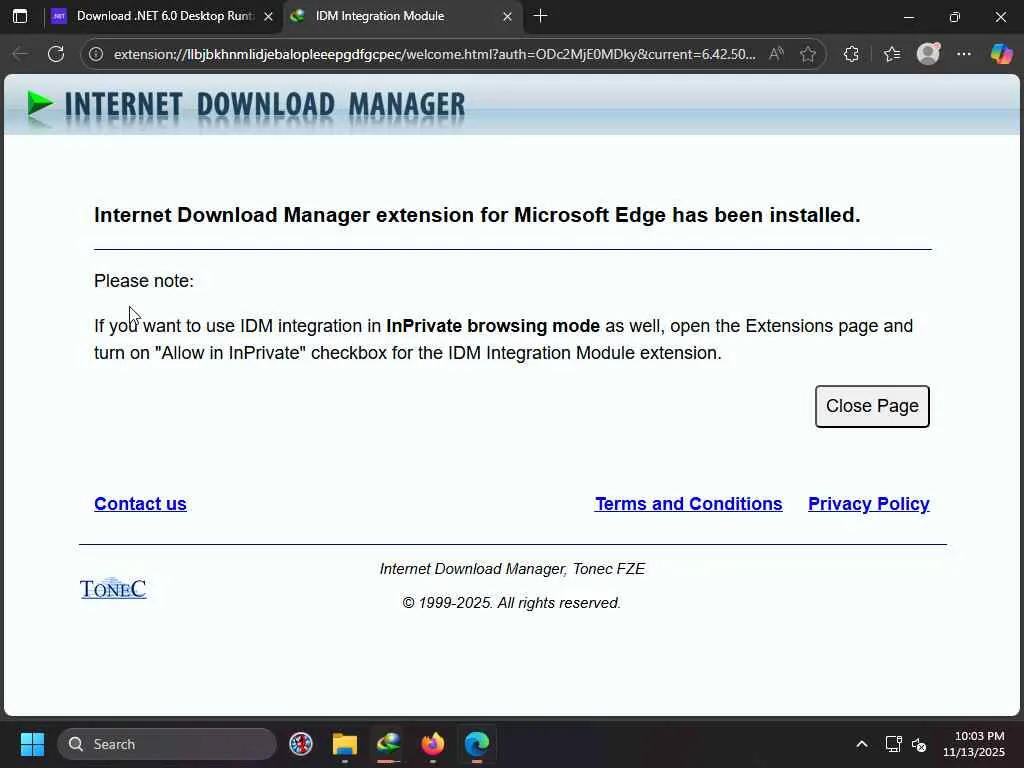Click the muted volume tray icon

point(919,744)
